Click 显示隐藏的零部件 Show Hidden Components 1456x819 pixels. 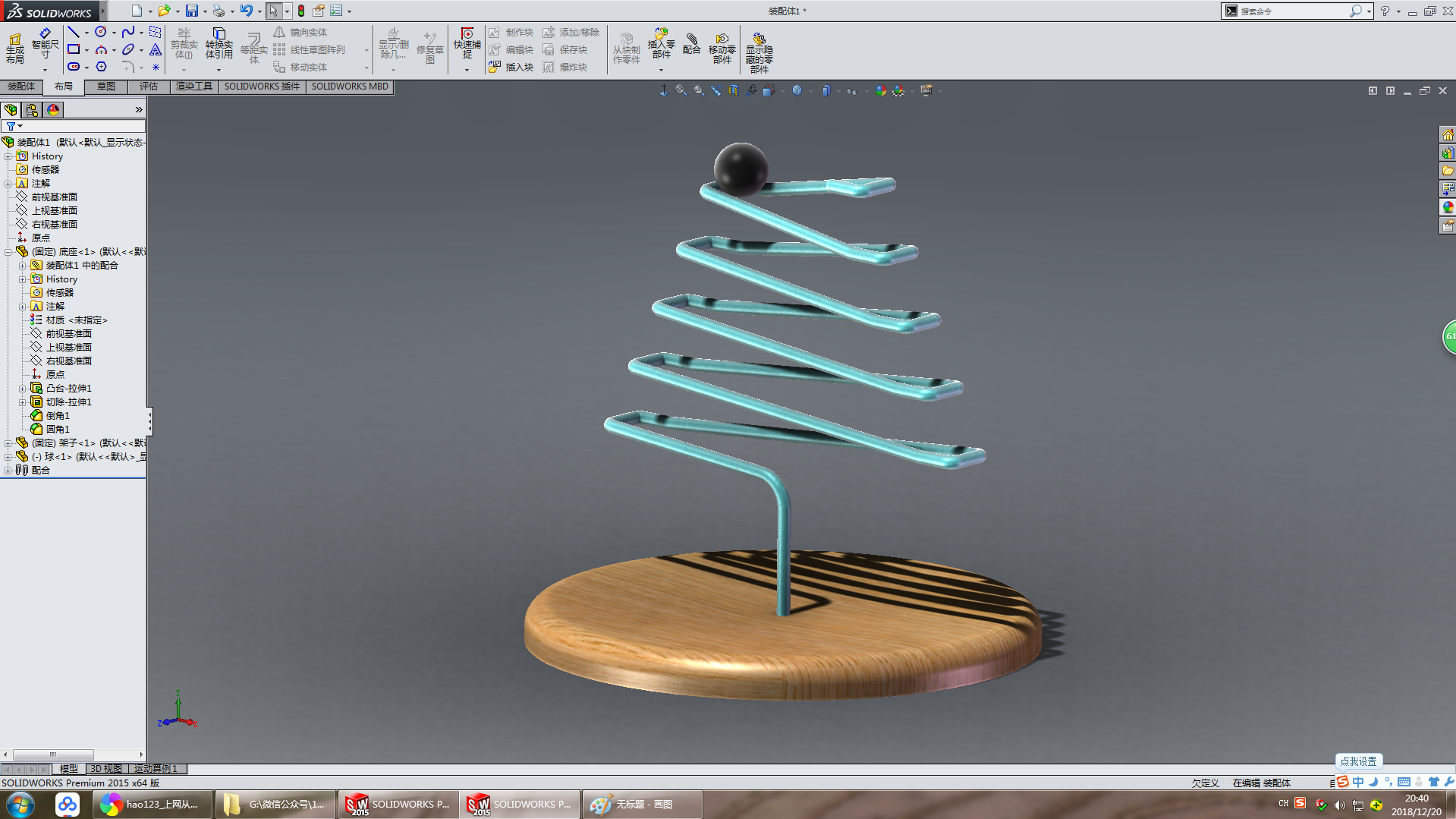(759, 52)
